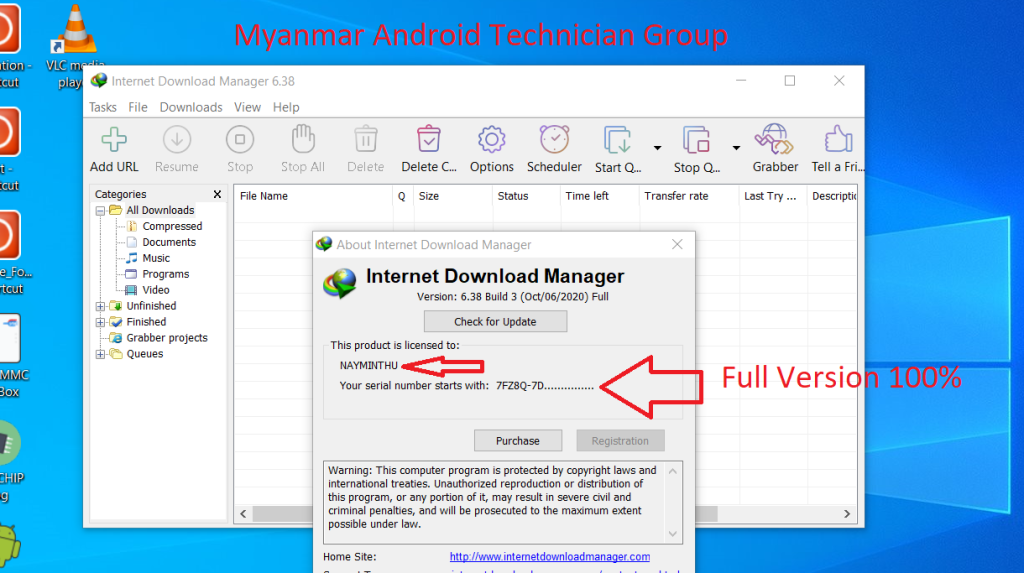
Task: Select Grabber projects in the tree
Action: tap(167, 338)
